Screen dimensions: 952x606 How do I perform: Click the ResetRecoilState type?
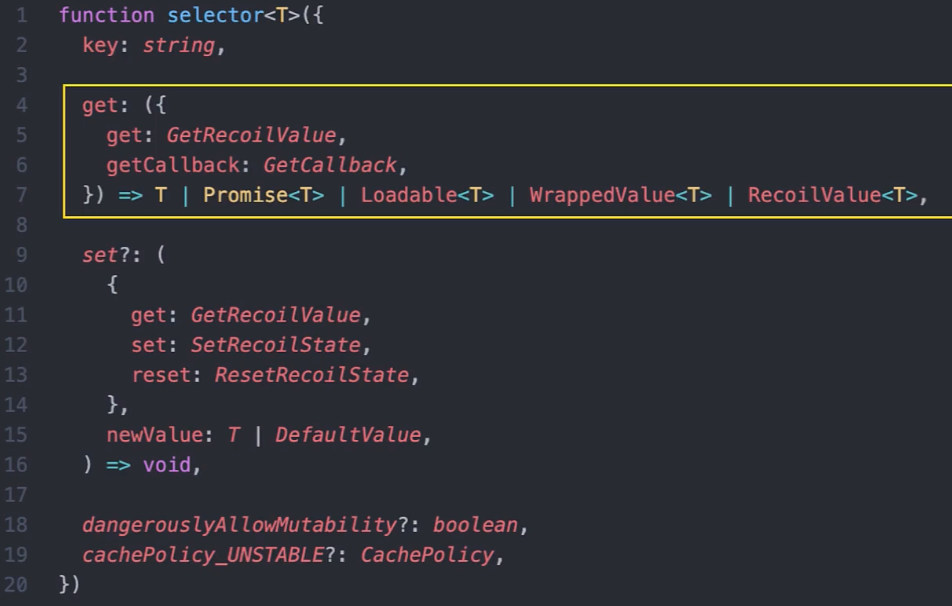click(x=311, y=375)
